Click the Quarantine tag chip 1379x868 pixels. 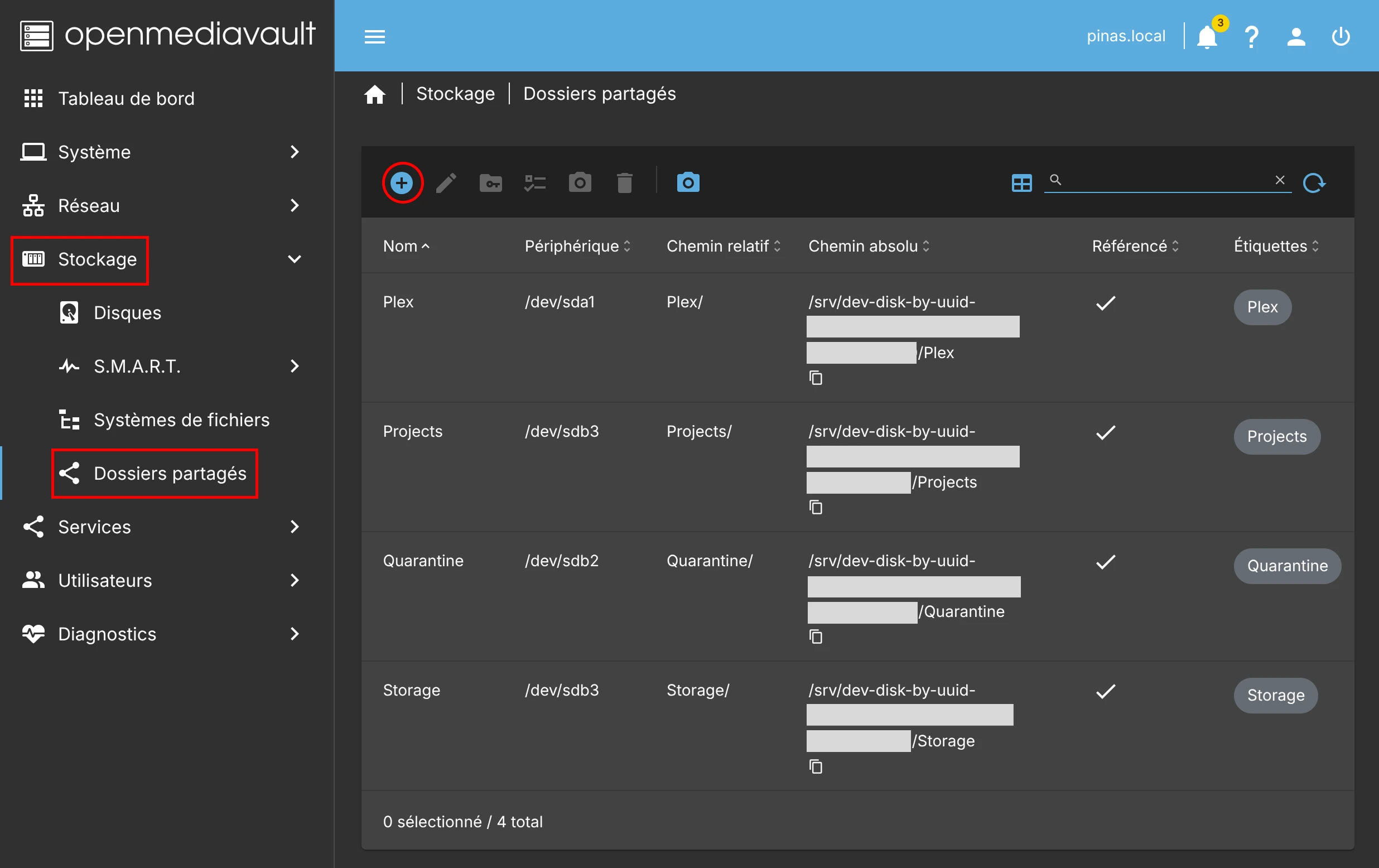click(x=1288, y=566)
